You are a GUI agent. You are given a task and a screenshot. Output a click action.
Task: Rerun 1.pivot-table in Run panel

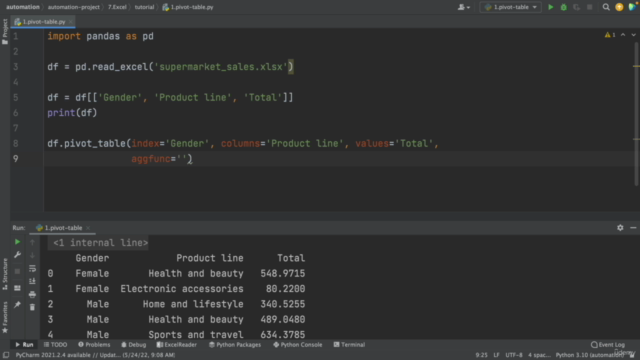click(x=17, y=242)
